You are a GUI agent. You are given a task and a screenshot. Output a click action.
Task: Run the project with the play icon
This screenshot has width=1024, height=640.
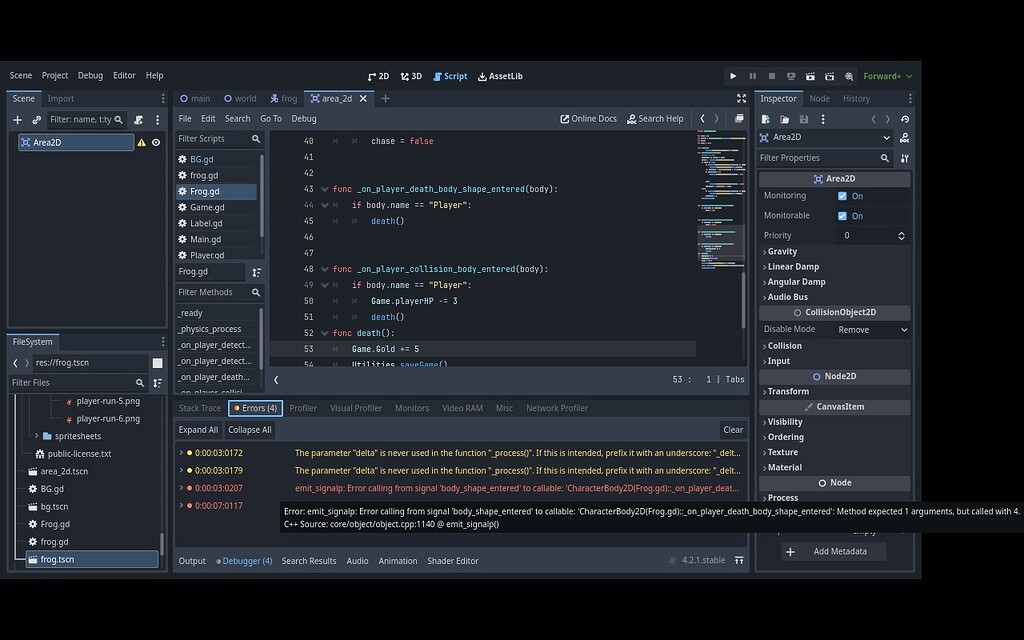click(733, 75)
